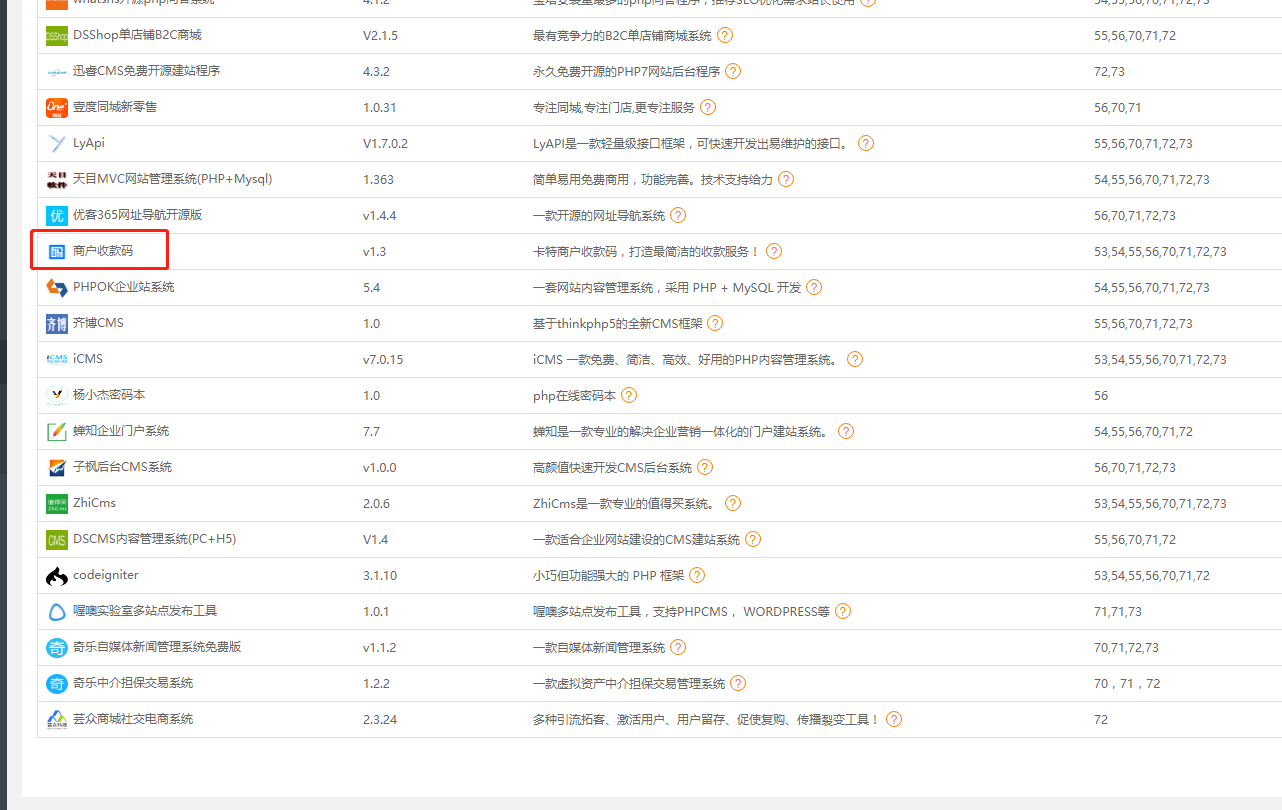Select the codeigniter name text

tap(106, 575)
